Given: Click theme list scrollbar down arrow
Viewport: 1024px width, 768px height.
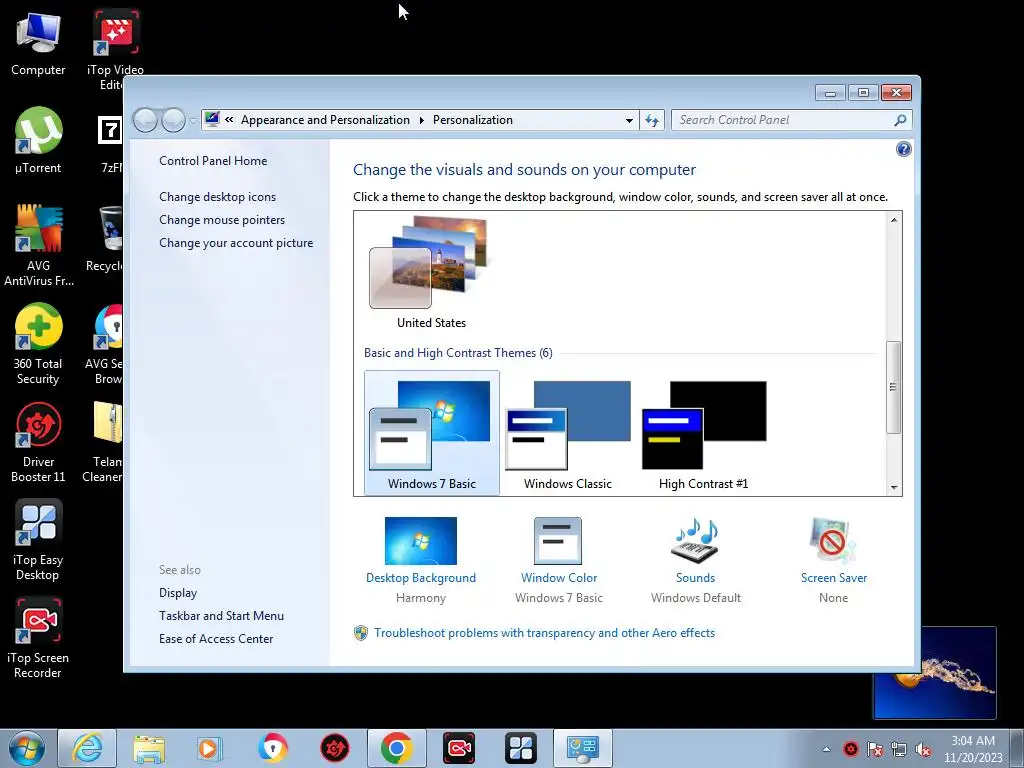Looking at the screenshot, I should (893, 487).
